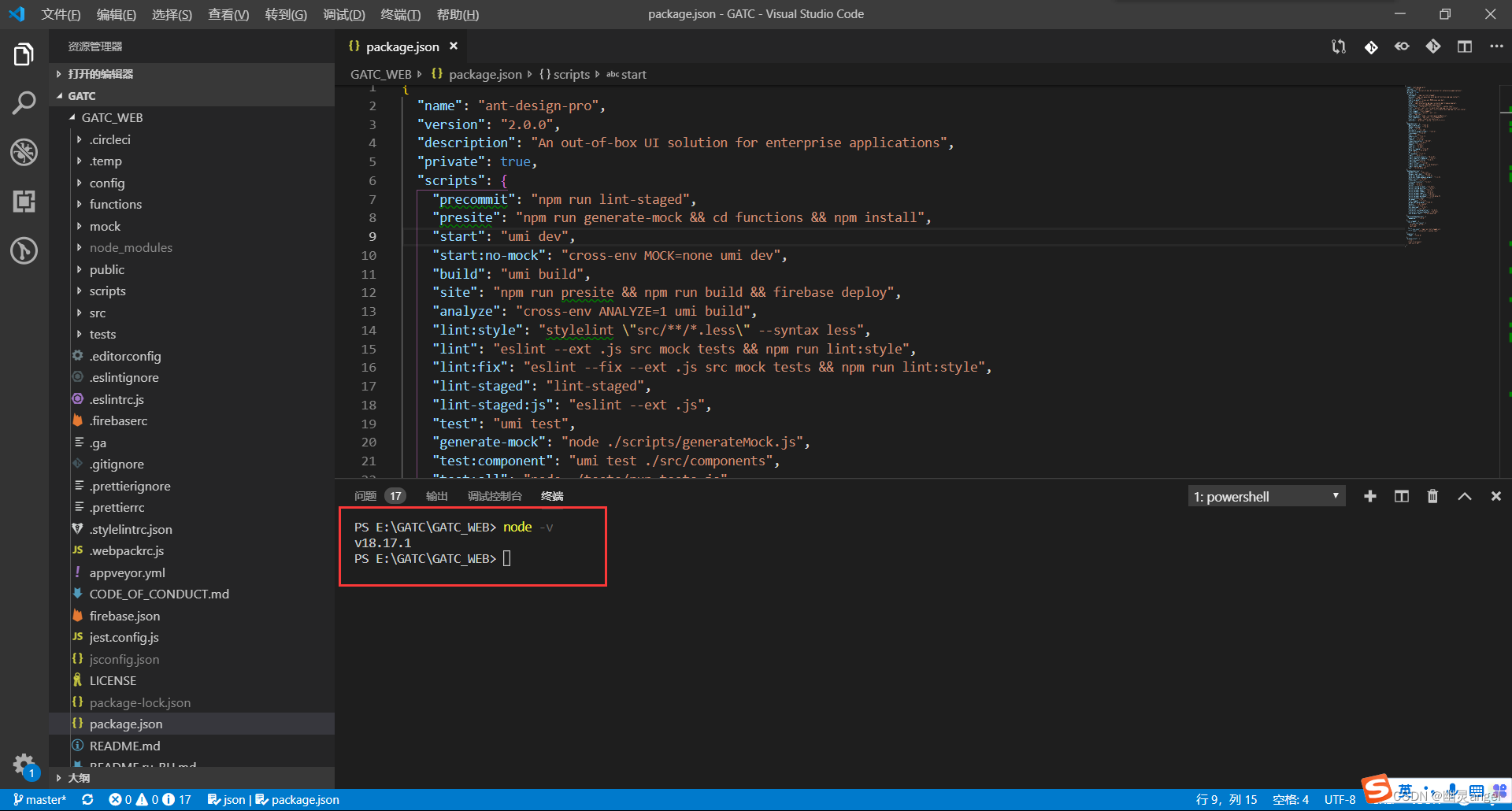Image resolution: width=1512 pixels, height=811 pixels.
Task: Maximize the terminal panel with the chevron
Action: tap(1465, 496)
